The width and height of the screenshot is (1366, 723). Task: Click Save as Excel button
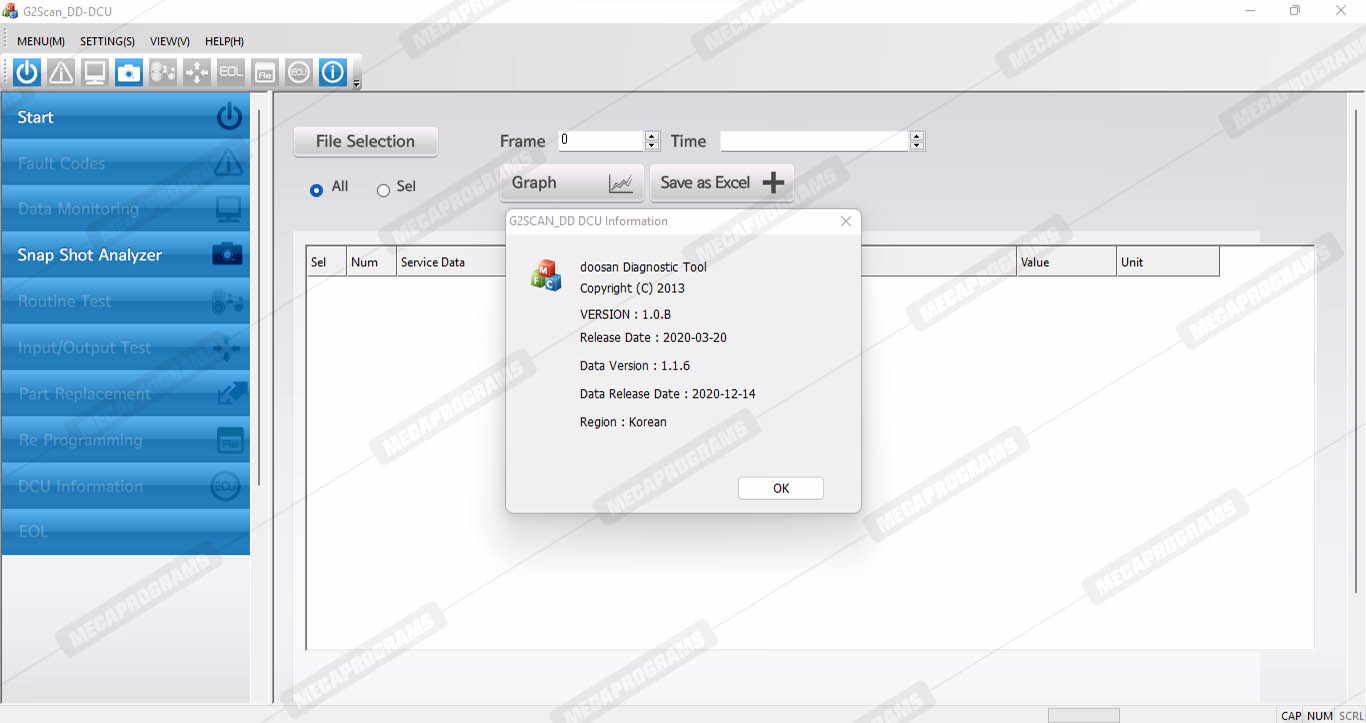point(721,183)
